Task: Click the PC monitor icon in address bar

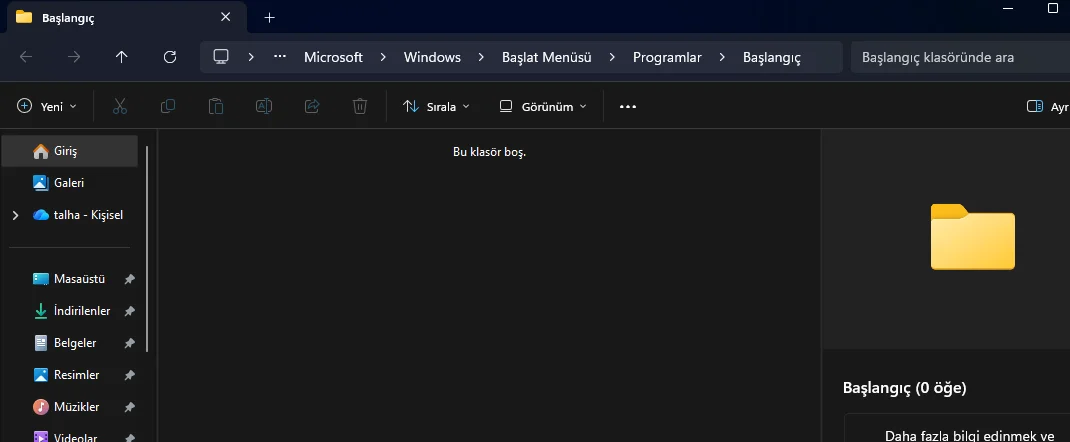Action: click(x=220, y=57)
